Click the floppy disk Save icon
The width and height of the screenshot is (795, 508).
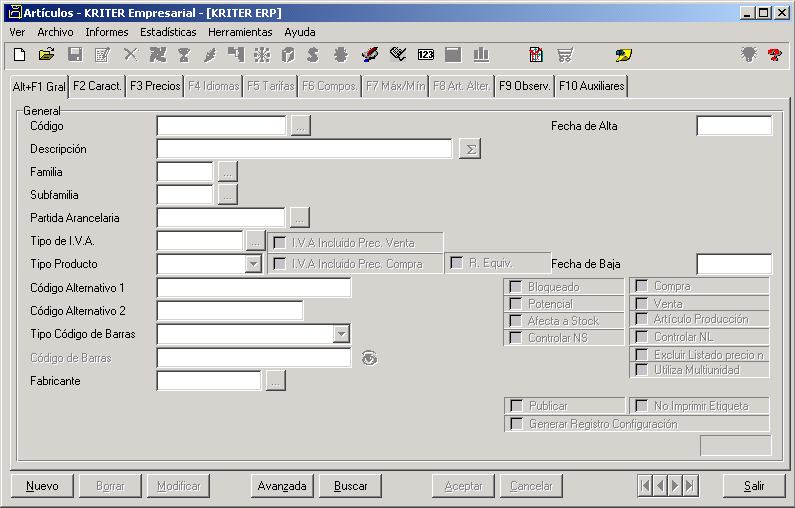[75, 54]
